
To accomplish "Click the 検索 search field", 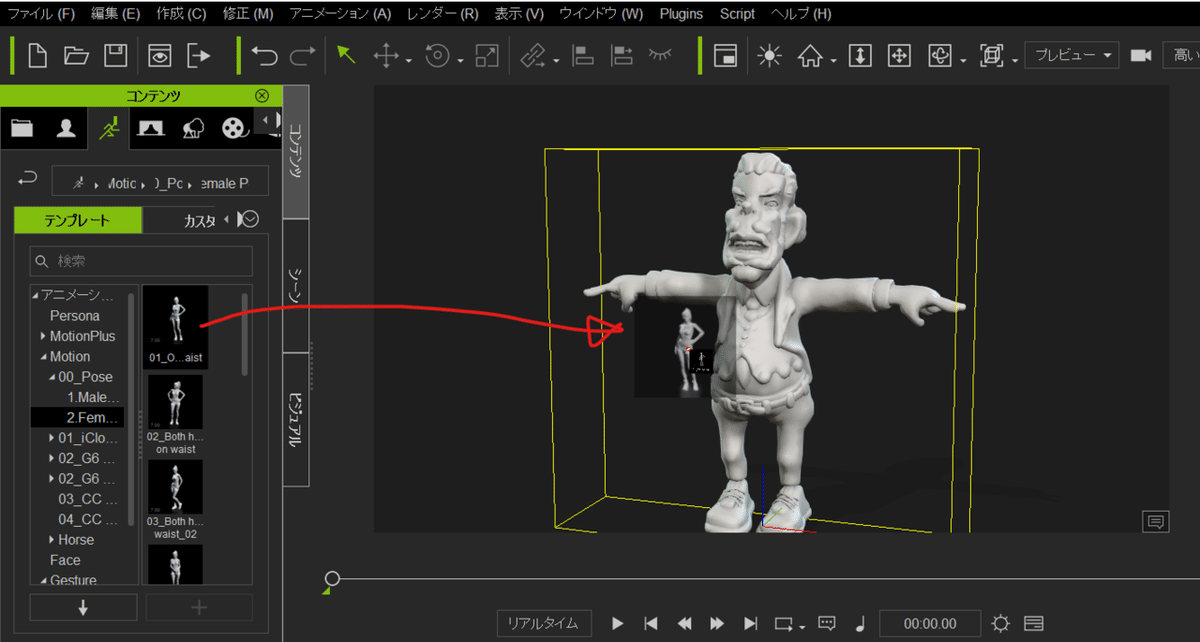I will pyautogui.click(x=141, y=261).
